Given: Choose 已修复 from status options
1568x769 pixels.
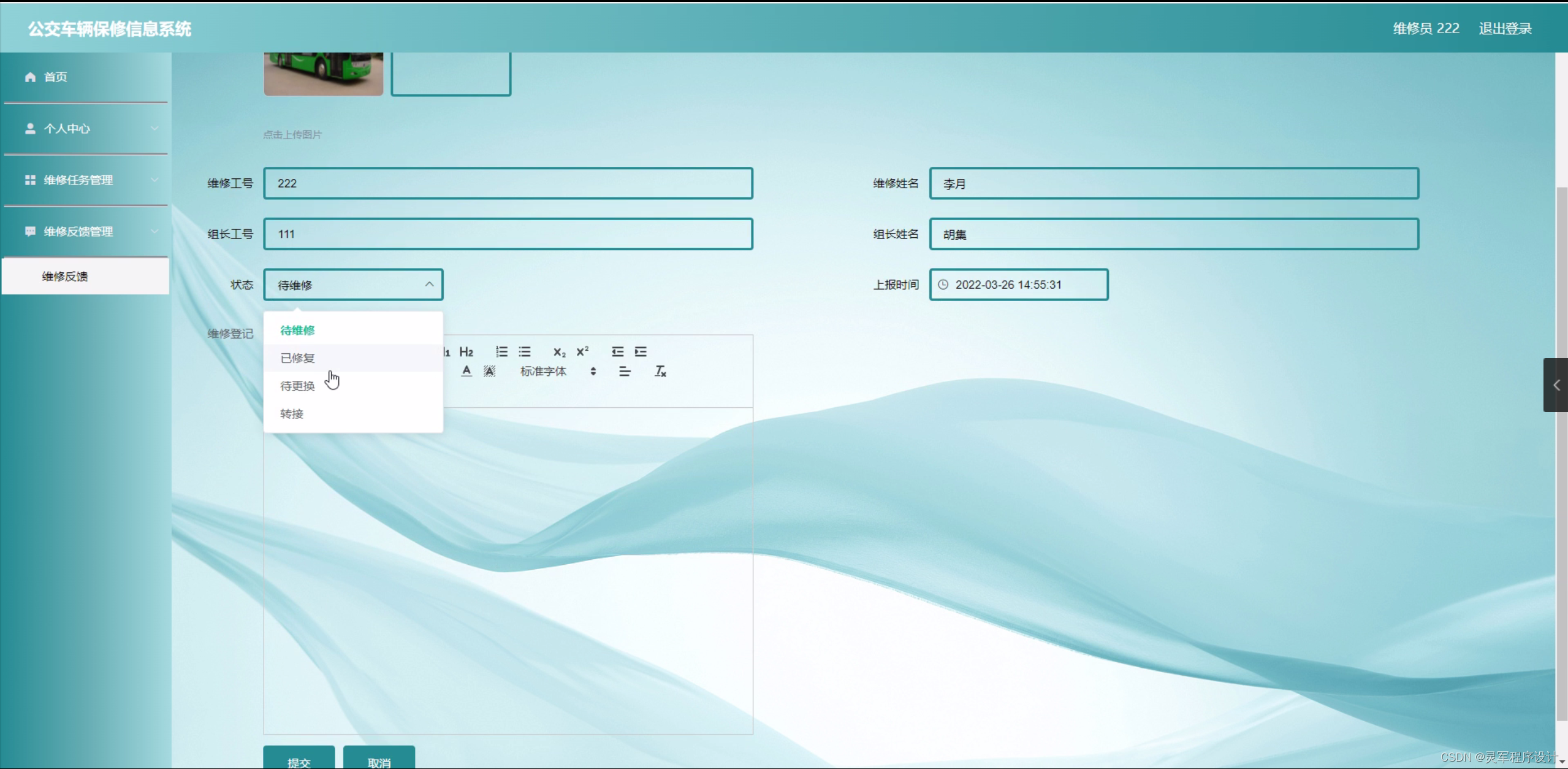Looking at the screenshot, I should click(298, 358).
